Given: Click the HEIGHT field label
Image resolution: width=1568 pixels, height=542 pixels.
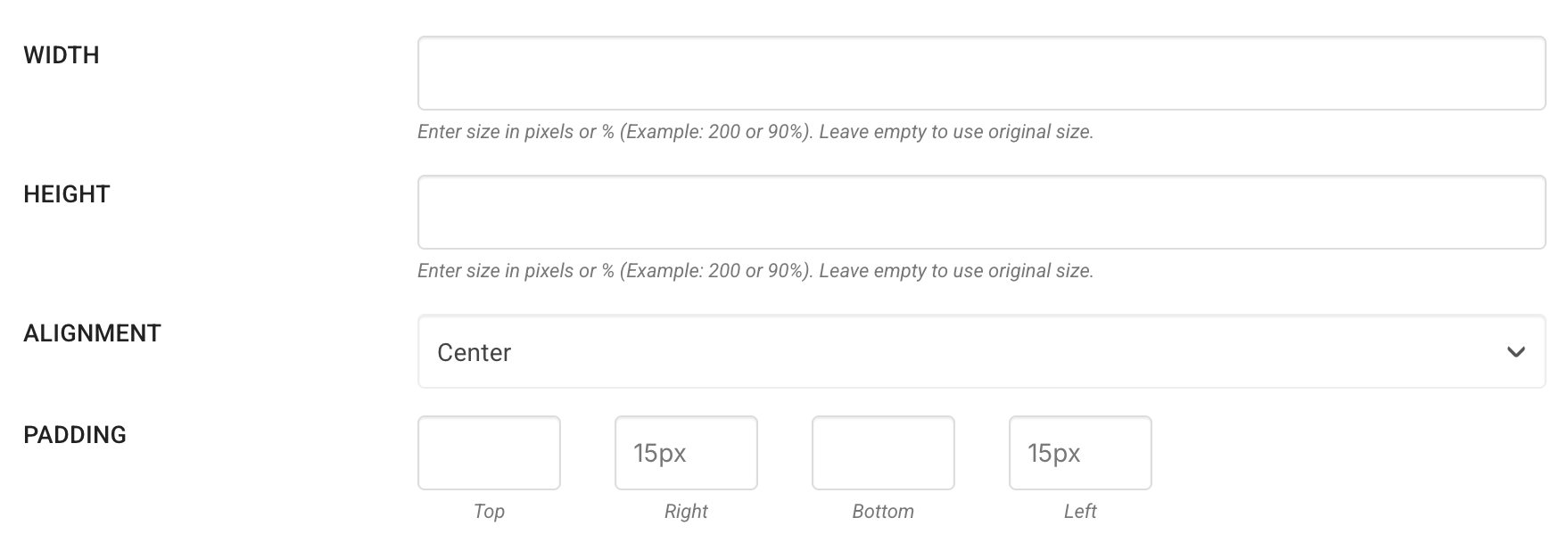Looking at the screenshot, I should [x=67, y=194].
